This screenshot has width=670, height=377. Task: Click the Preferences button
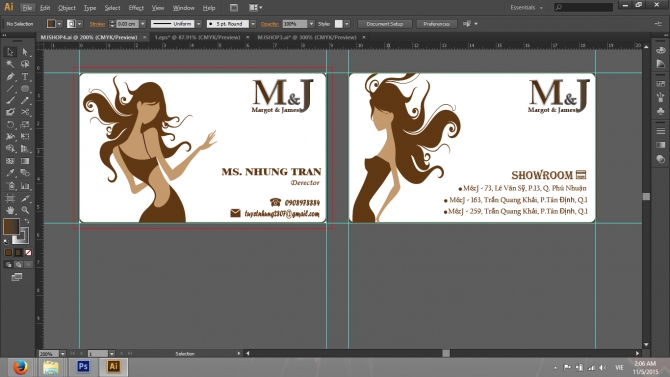[x=436, y=24]
